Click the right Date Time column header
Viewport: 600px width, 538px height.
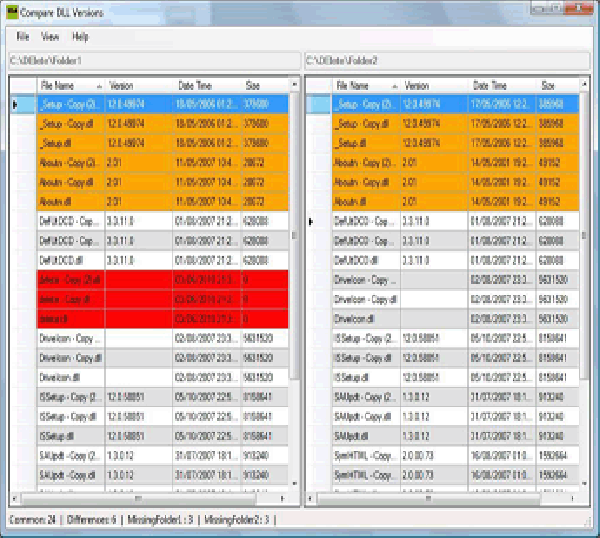498,86
